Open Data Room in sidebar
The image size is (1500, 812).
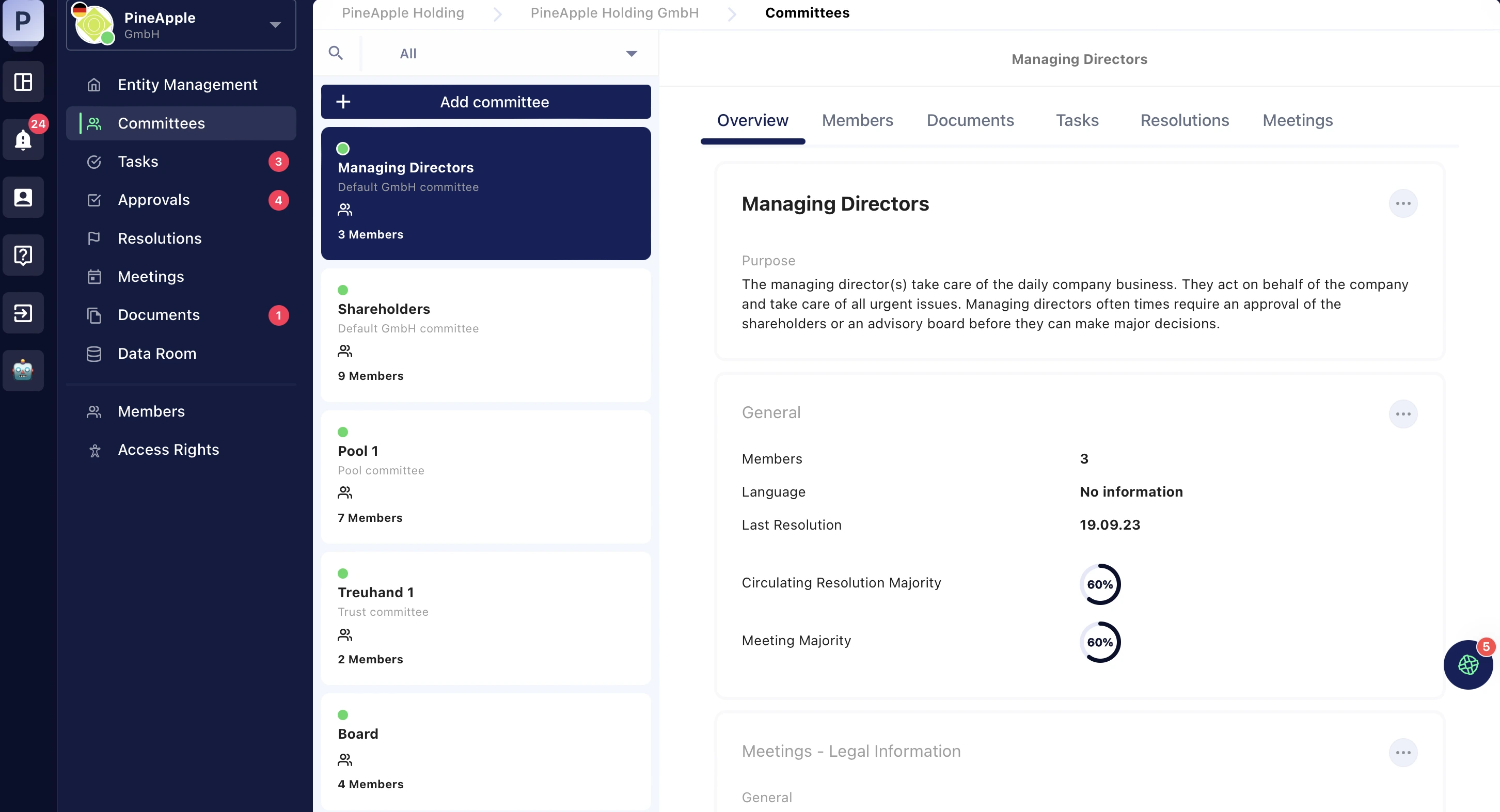pos(181,354)
